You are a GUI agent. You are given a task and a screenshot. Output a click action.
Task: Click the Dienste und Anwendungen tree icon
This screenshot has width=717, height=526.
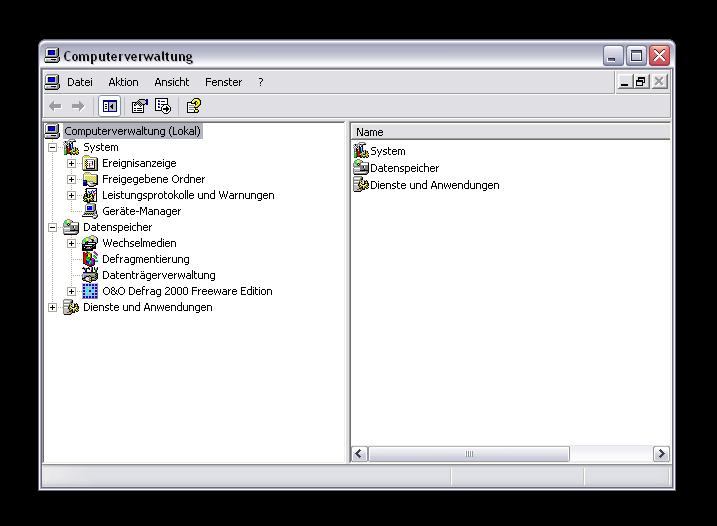coord(71,307)
